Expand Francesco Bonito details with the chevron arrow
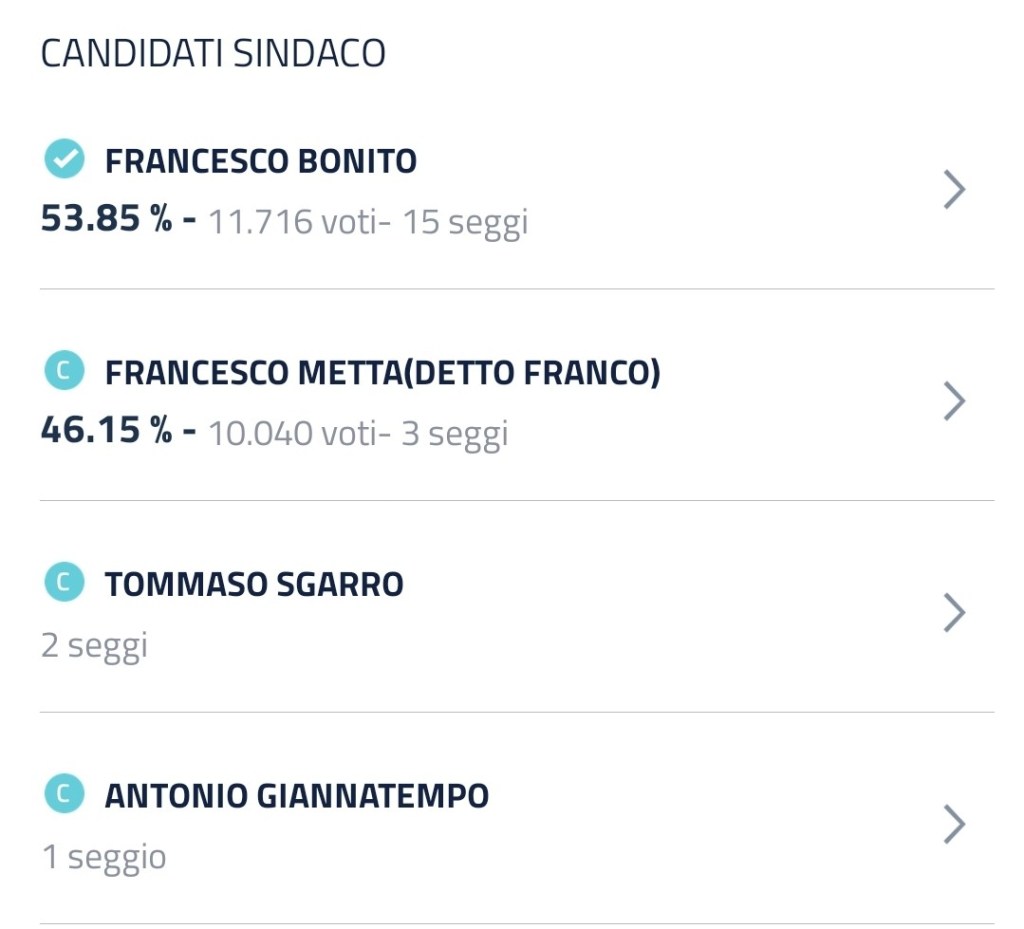 click(955, 189)
